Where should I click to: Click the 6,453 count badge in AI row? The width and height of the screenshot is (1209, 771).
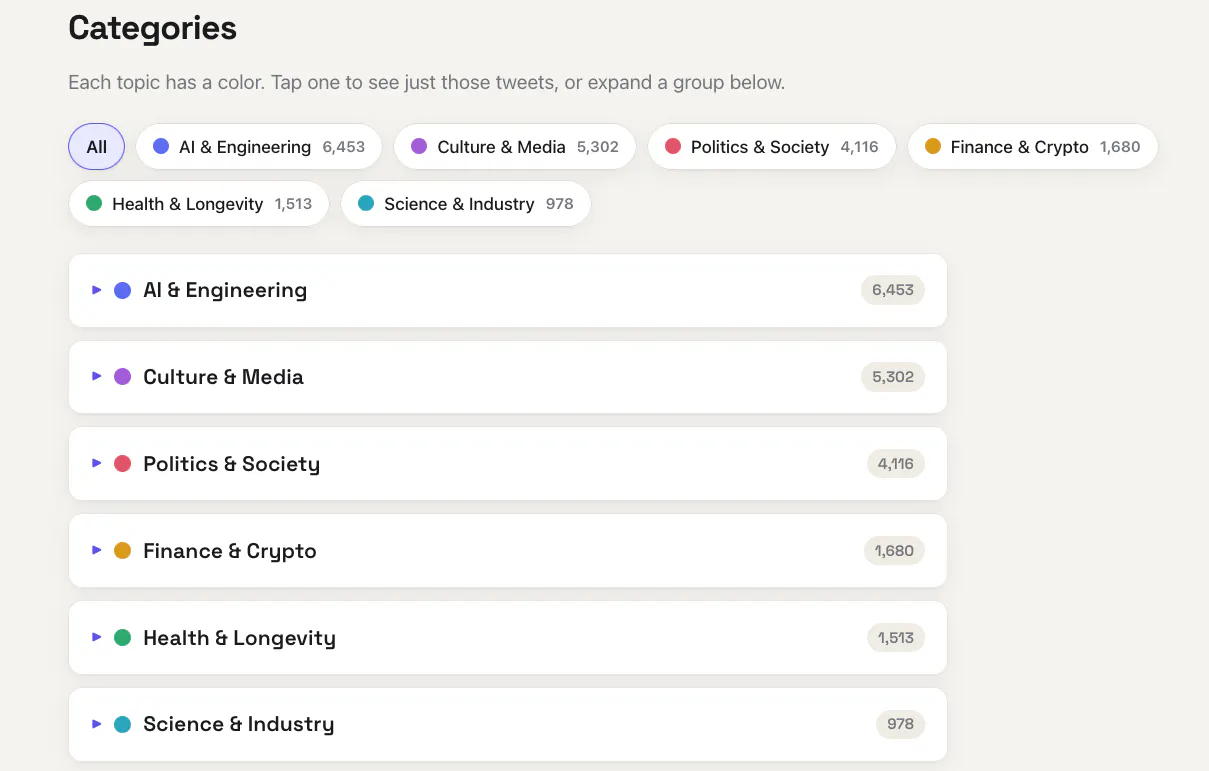coord(893,290)
